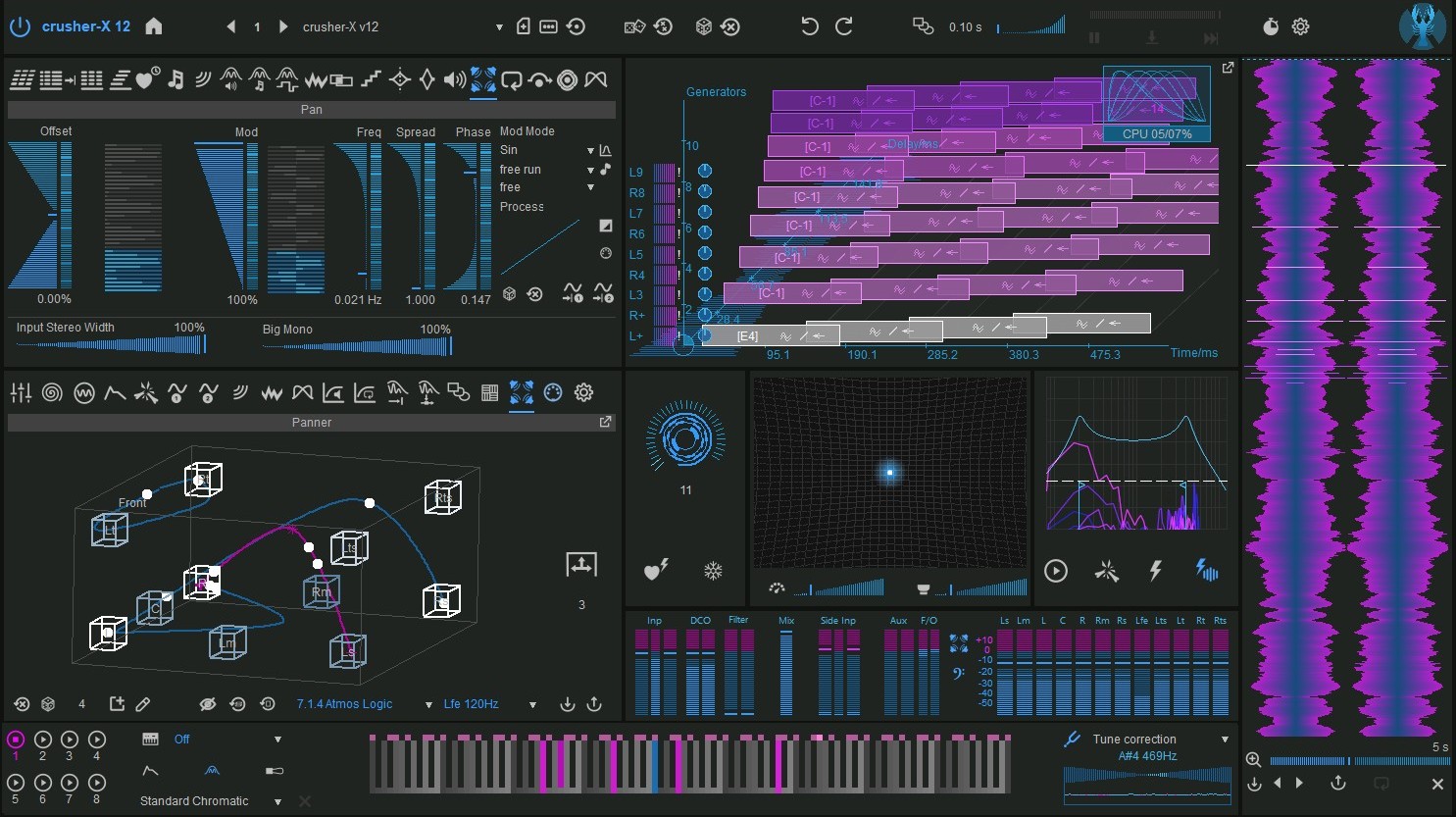Viewport: 1456px width, 817px height.
Task: Click the undo arrow in top bar
Action: pyautogui.click(x=809, y=26)
